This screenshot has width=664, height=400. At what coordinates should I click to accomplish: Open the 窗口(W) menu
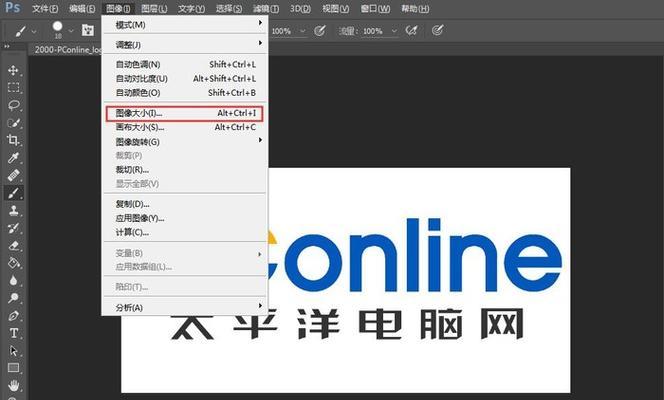pos(375,8)
